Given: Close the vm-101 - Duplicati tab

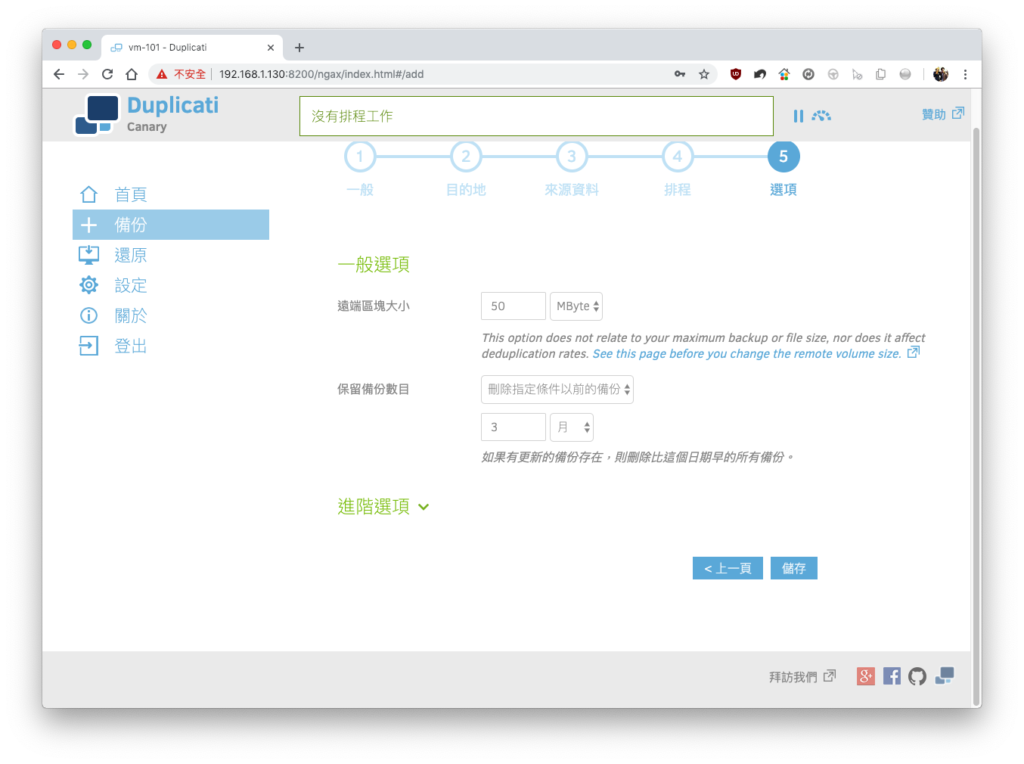Looking at the screenshot, I should coord(270,48).
